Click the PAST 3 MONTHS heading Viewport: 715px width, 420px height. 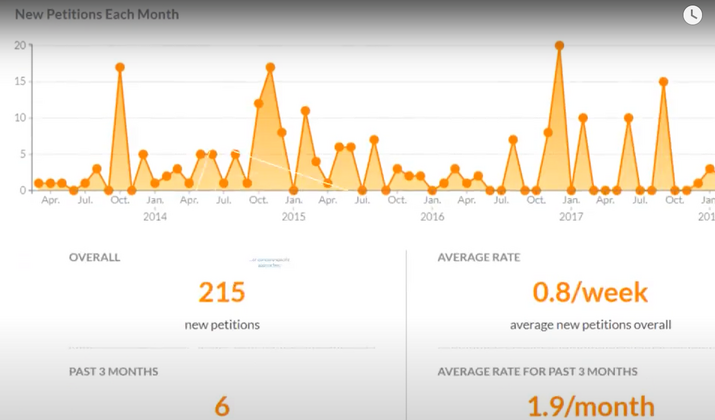114,372
